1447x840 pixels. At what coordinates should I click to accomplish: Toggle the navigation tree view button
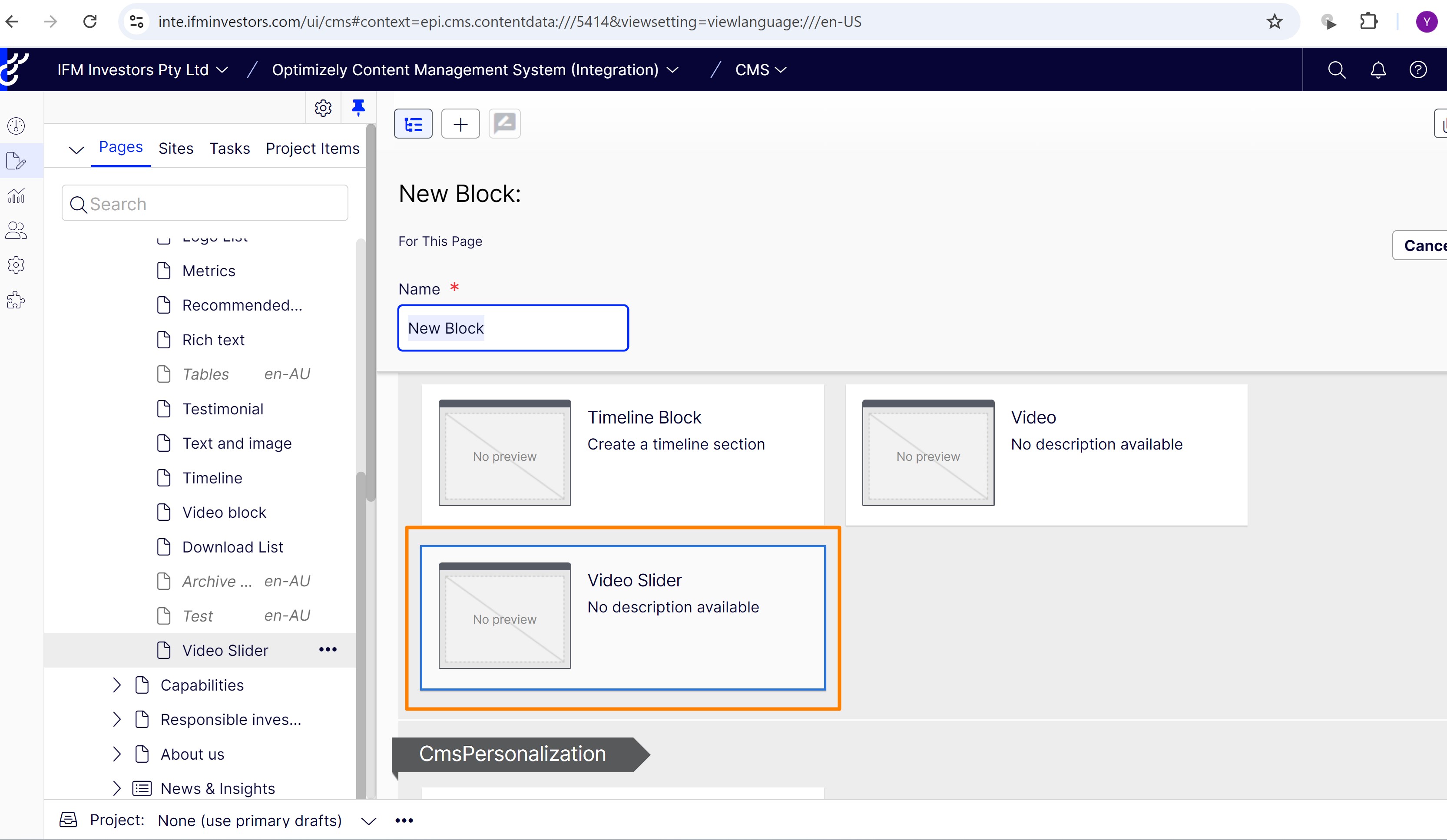(x=413, y=123)
